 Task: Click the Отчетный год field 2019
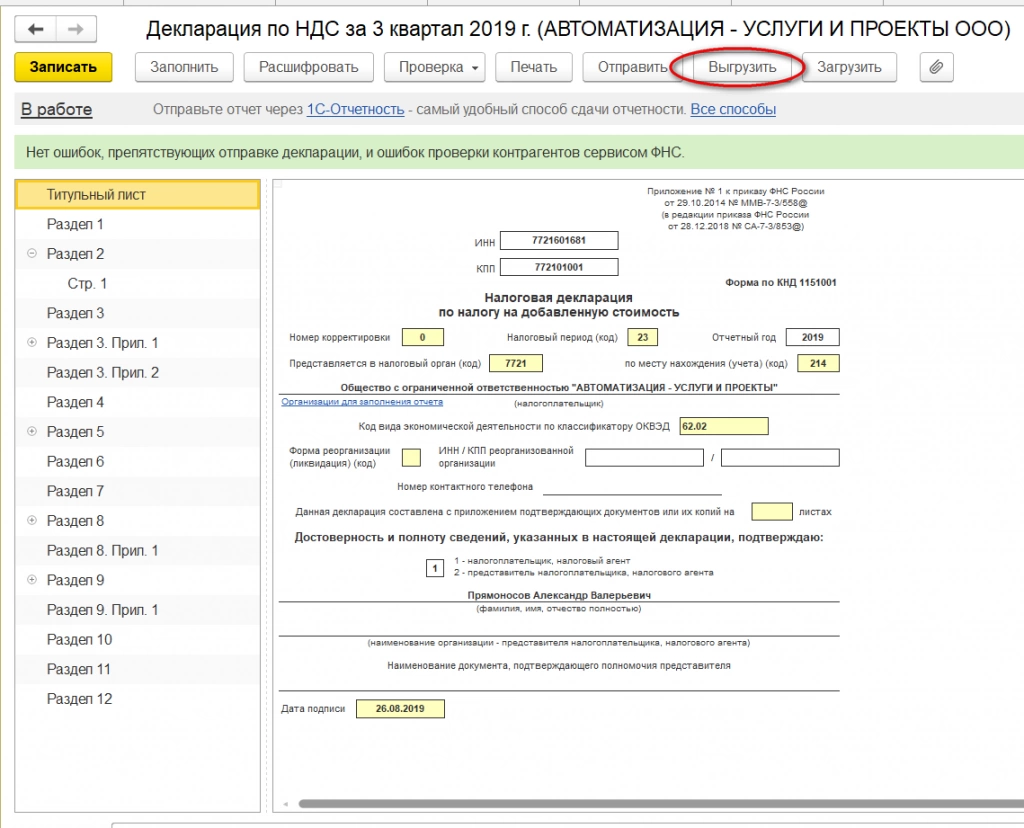point(812,337)
